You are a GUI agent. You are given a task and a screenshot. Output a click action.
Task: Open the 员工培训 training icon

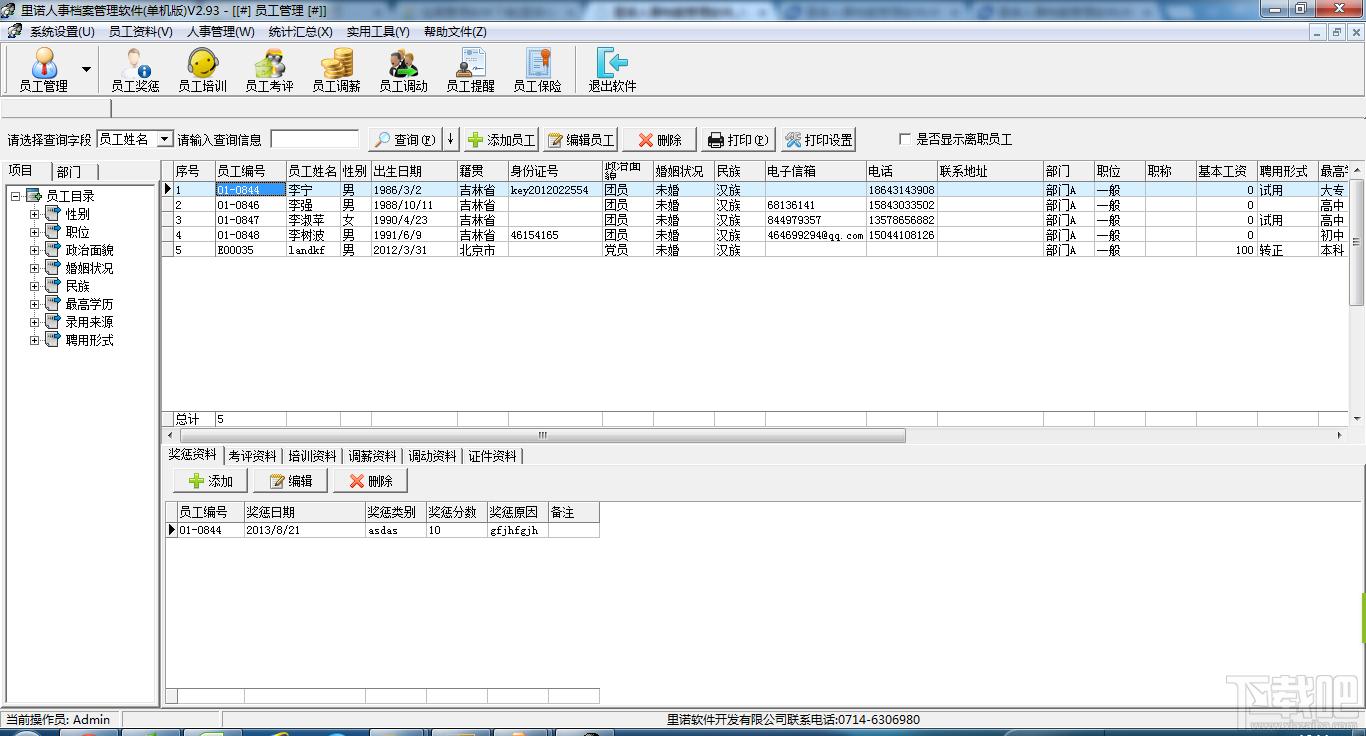point(202,69)
